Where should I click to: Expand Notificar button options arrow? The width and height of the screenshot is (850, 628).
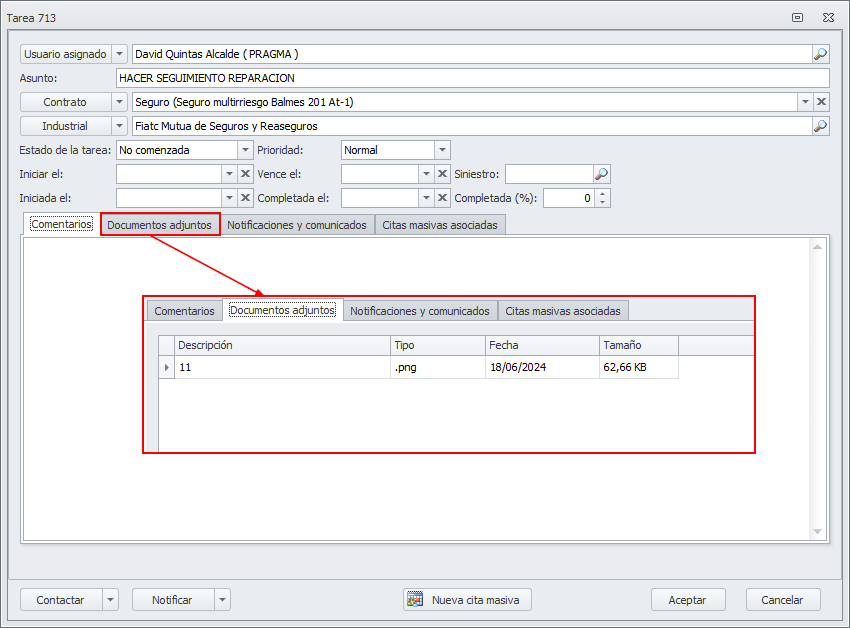222,600
